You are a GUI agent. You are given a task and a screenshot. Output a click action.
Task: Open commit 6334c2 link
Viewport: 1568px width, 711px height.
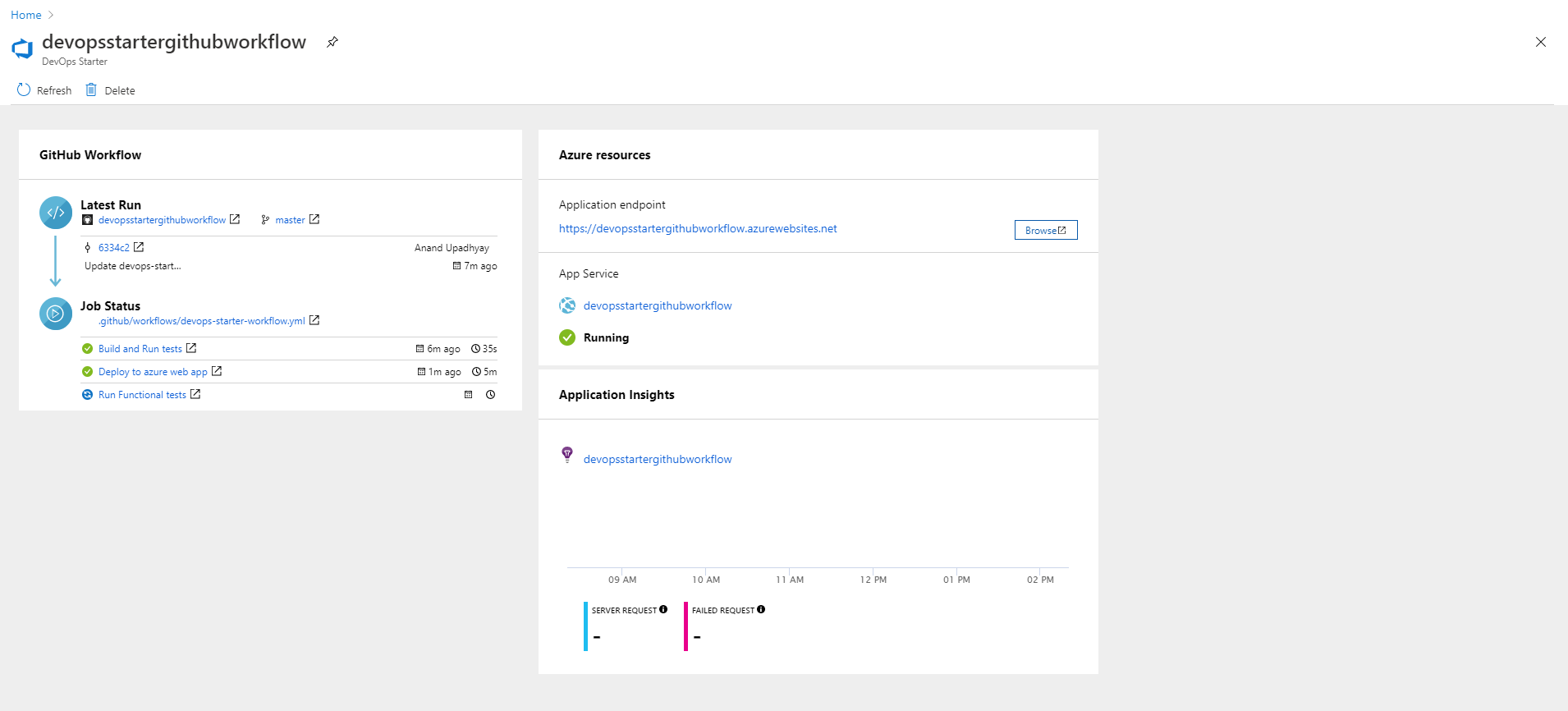tap(114, 248)
